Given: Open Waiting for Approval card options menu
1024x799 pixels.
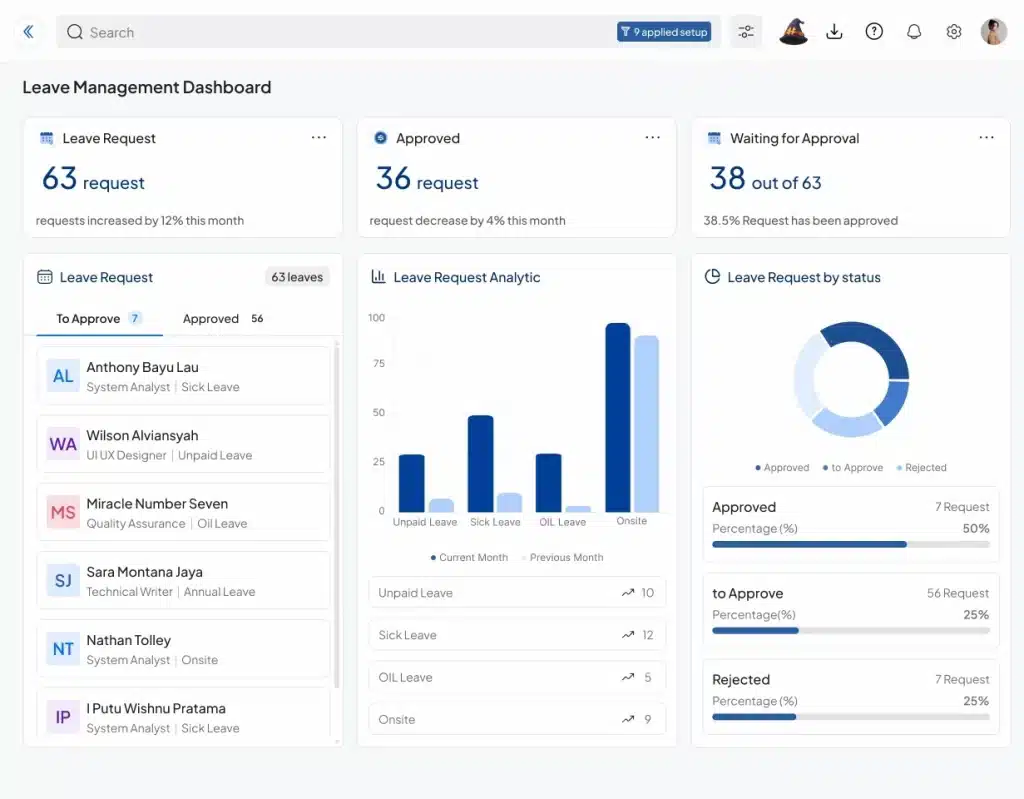Looking at the screenshot, I should click(986, 138).
